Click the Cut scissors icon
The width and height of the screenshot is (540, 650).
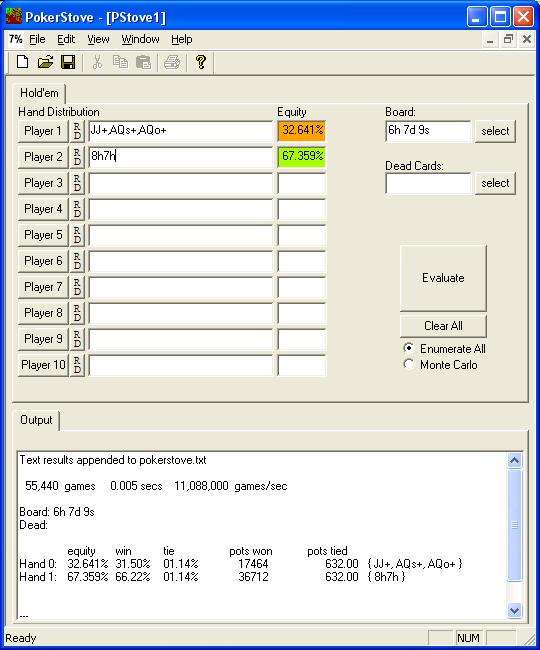[97, 62]
